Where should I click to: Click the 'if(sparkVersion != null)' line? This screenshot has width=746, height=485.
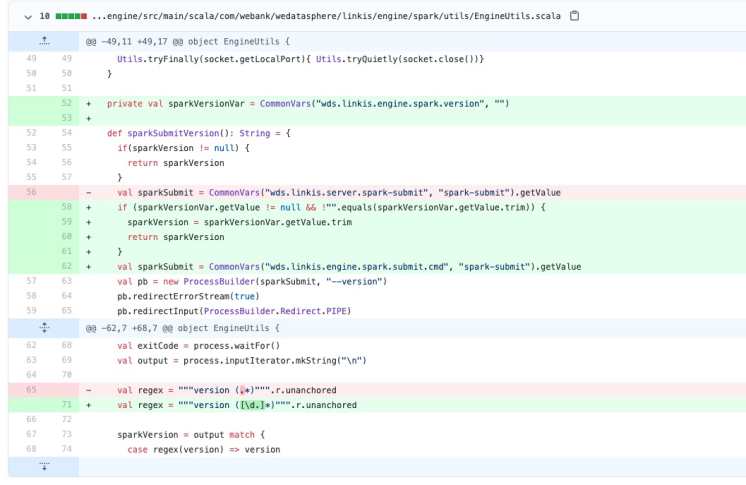pyautogui.click(x=183, y=148)
